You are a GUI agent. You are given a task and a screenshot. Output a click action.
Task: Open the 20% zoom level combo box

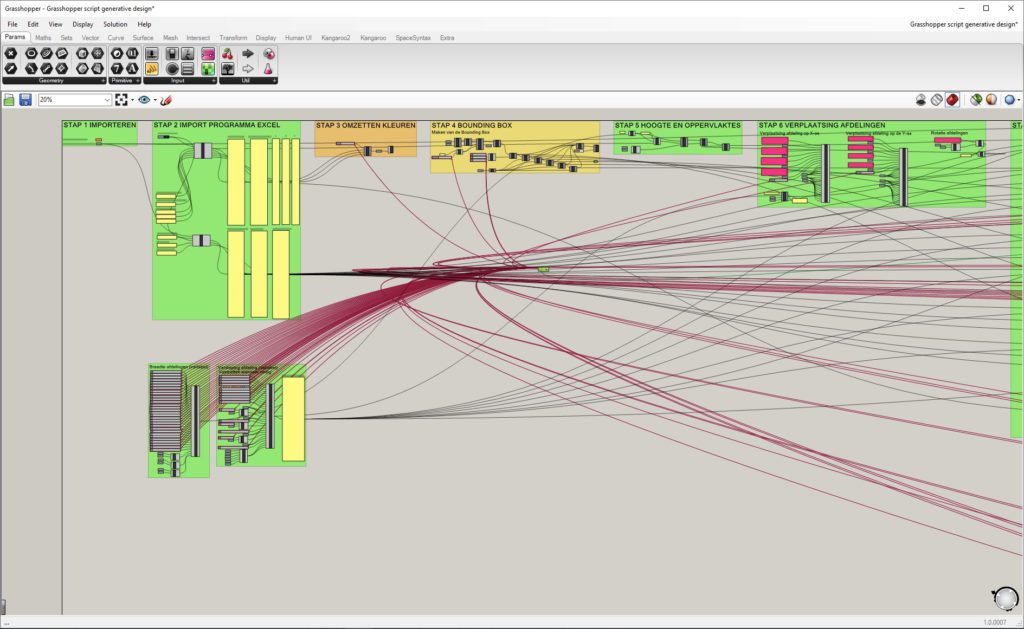point(107,100)
